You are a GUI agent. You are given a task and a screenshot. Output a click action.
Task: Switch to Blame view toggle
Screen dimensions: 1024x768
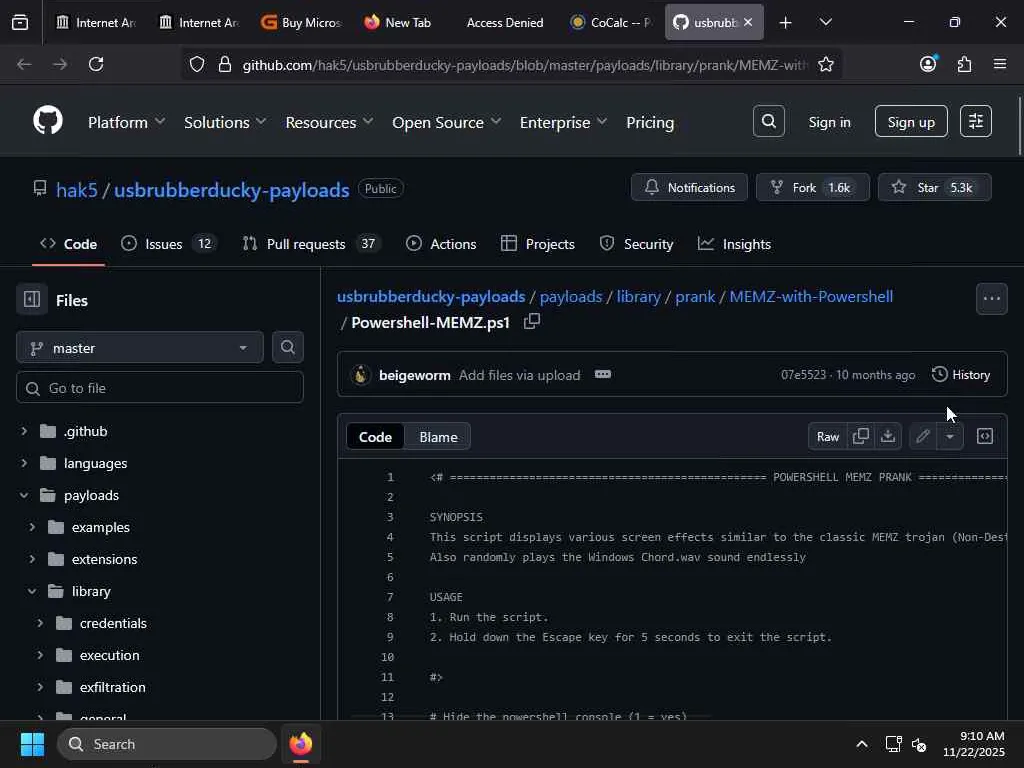coord(438,437)
